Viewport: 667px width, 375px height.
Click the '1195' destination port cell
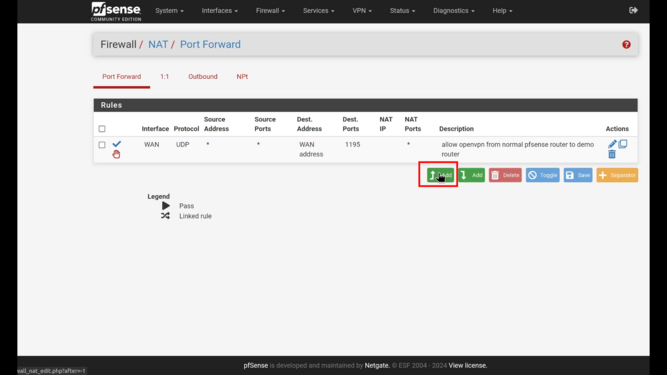click(353, 145)
